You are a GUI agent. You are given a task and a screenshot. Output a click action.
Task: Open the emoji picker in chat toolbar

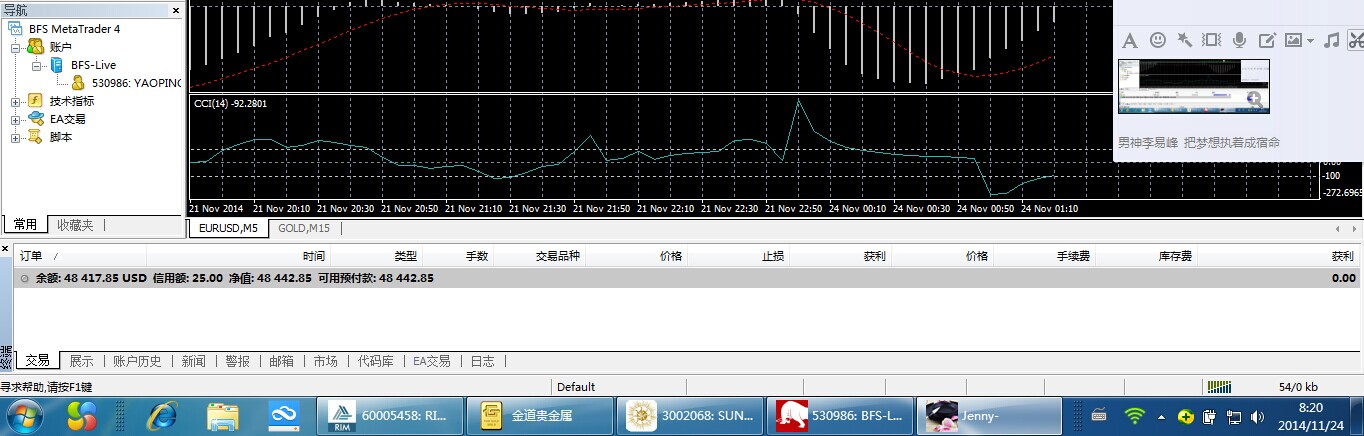click(x=1158, y=40)
